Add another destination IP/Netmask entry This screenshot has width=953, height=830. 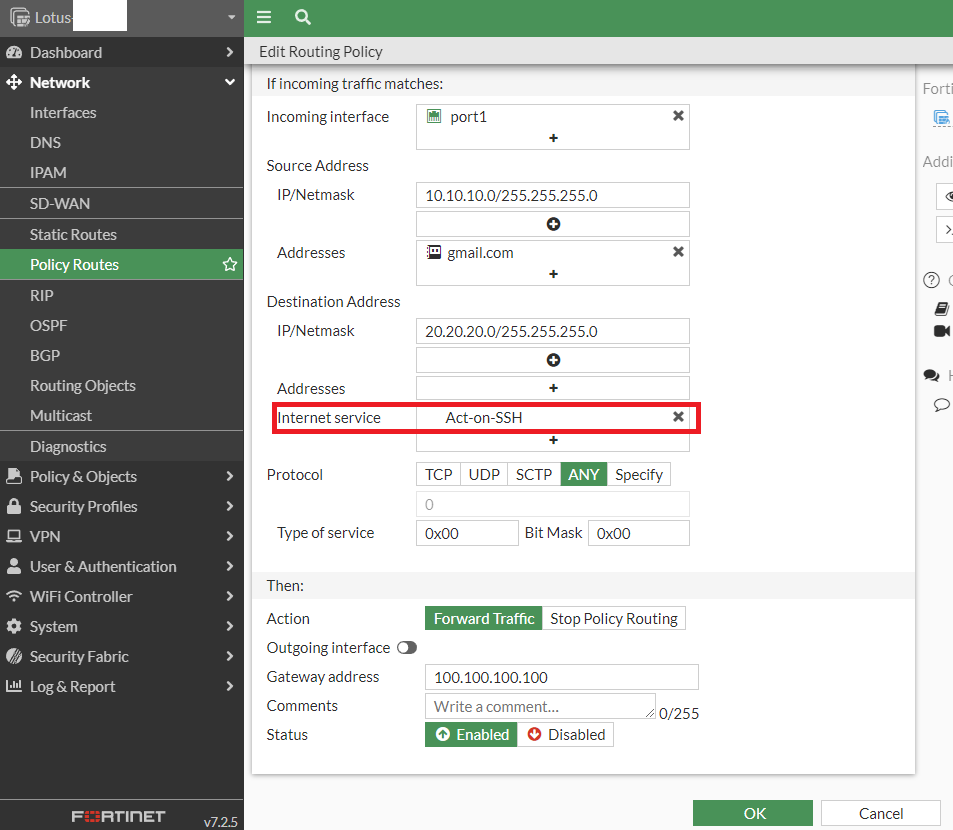coord(553,360)
